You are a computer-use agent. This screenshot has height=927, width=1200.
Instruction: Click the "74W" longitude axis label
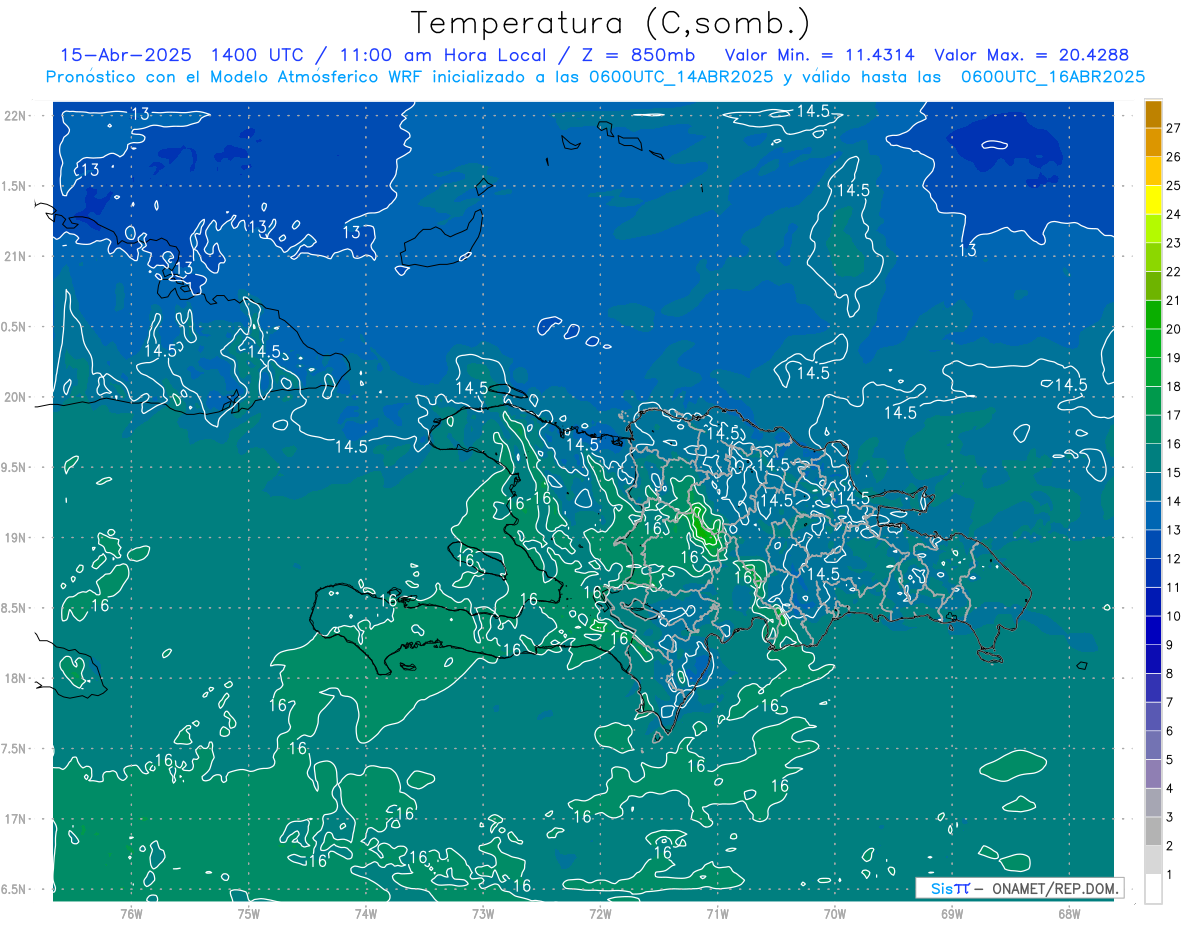coord(366,913)
